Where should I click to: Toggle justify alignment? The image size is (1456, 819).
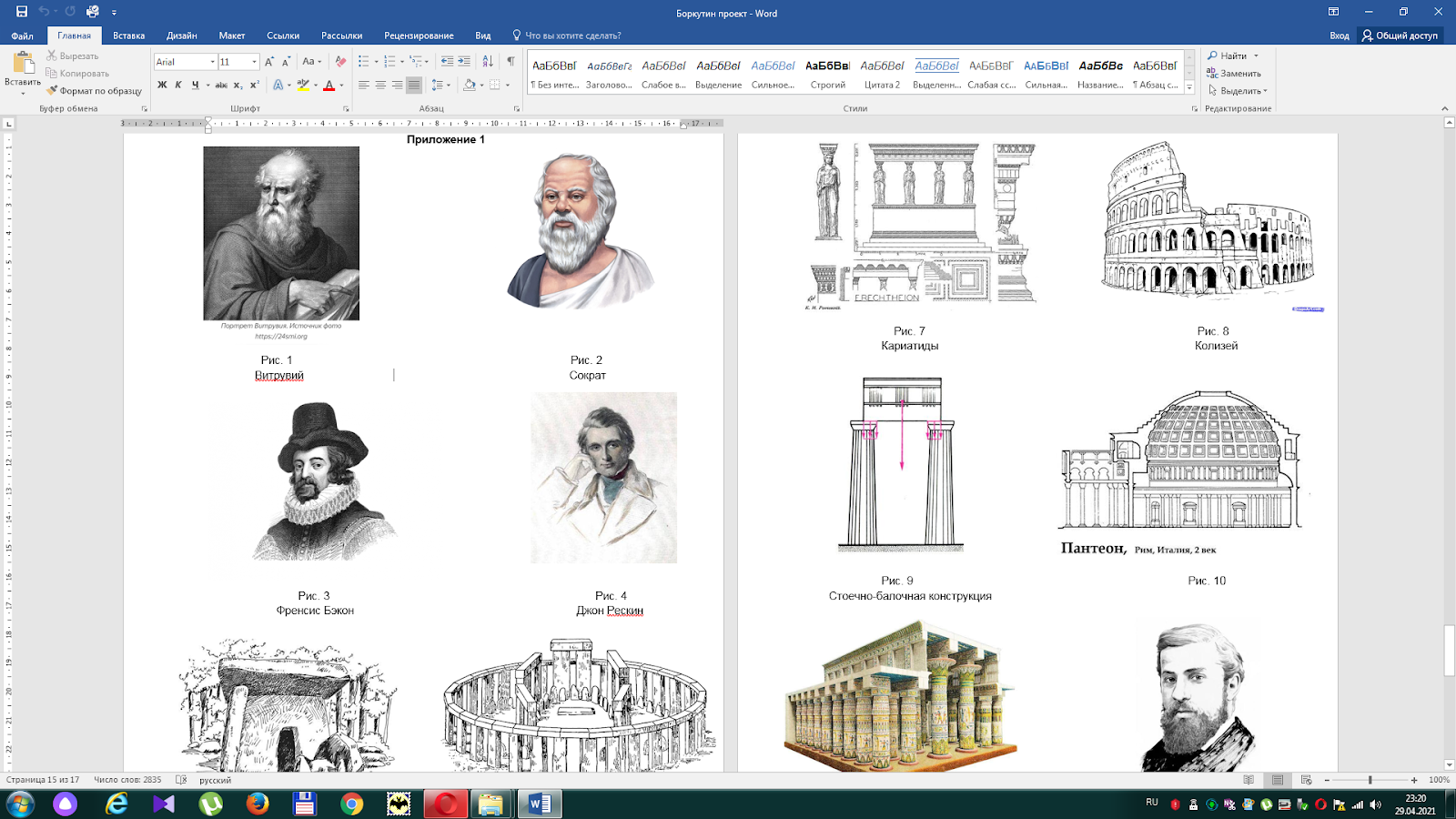click(414, 85)
